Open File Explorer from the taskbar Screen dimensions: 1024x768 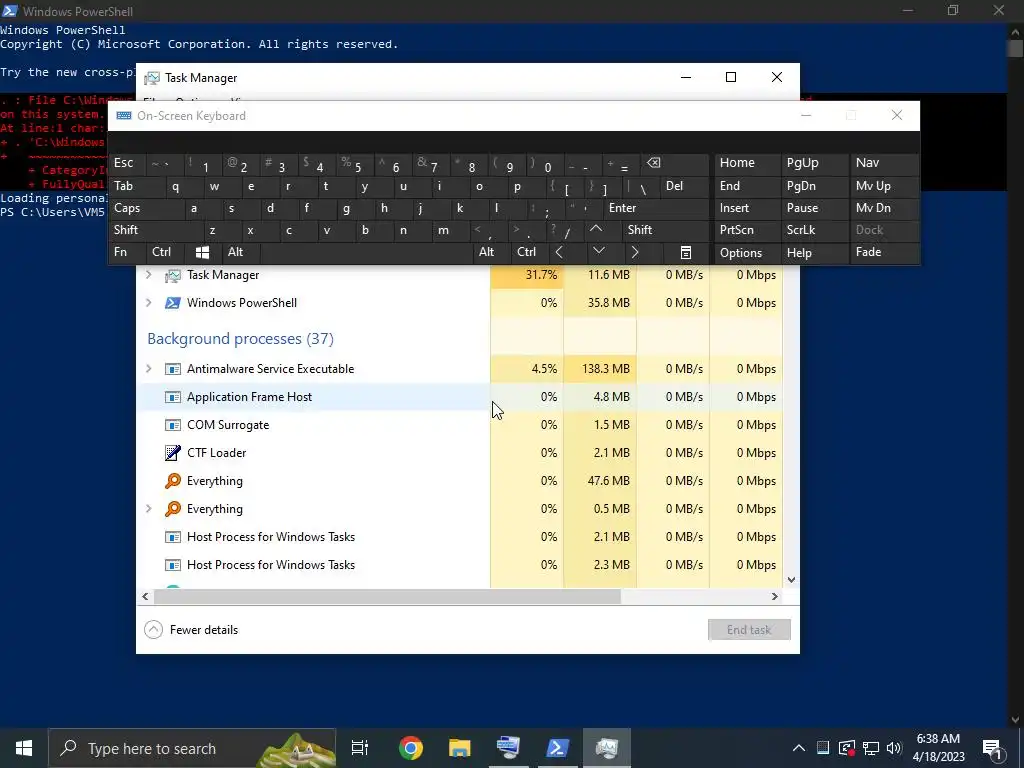pos(460,748)
